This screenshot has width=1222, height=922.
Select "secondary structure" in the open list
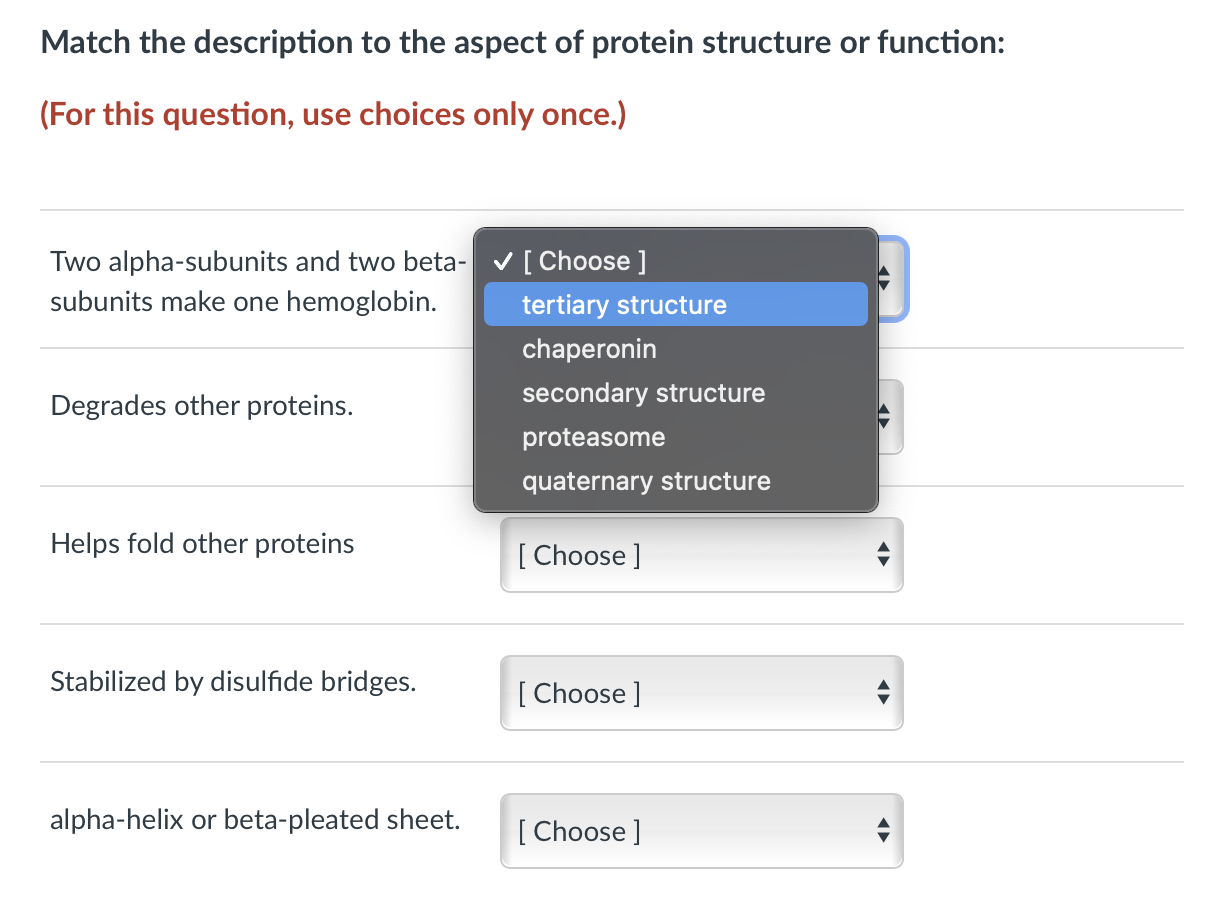click(643, 392)
